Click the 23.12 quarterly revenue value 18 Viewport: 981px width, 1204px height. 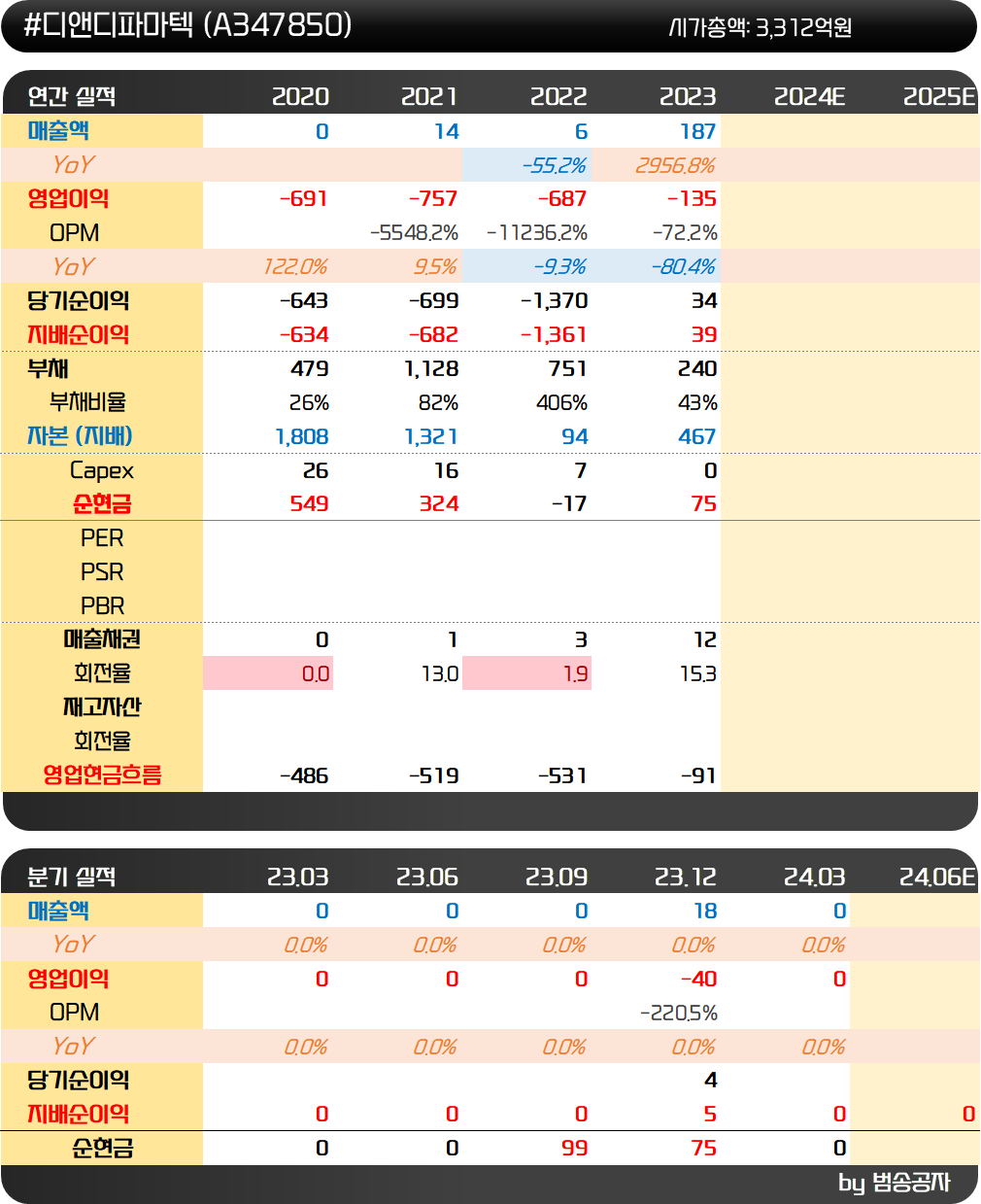click(705, 911)
